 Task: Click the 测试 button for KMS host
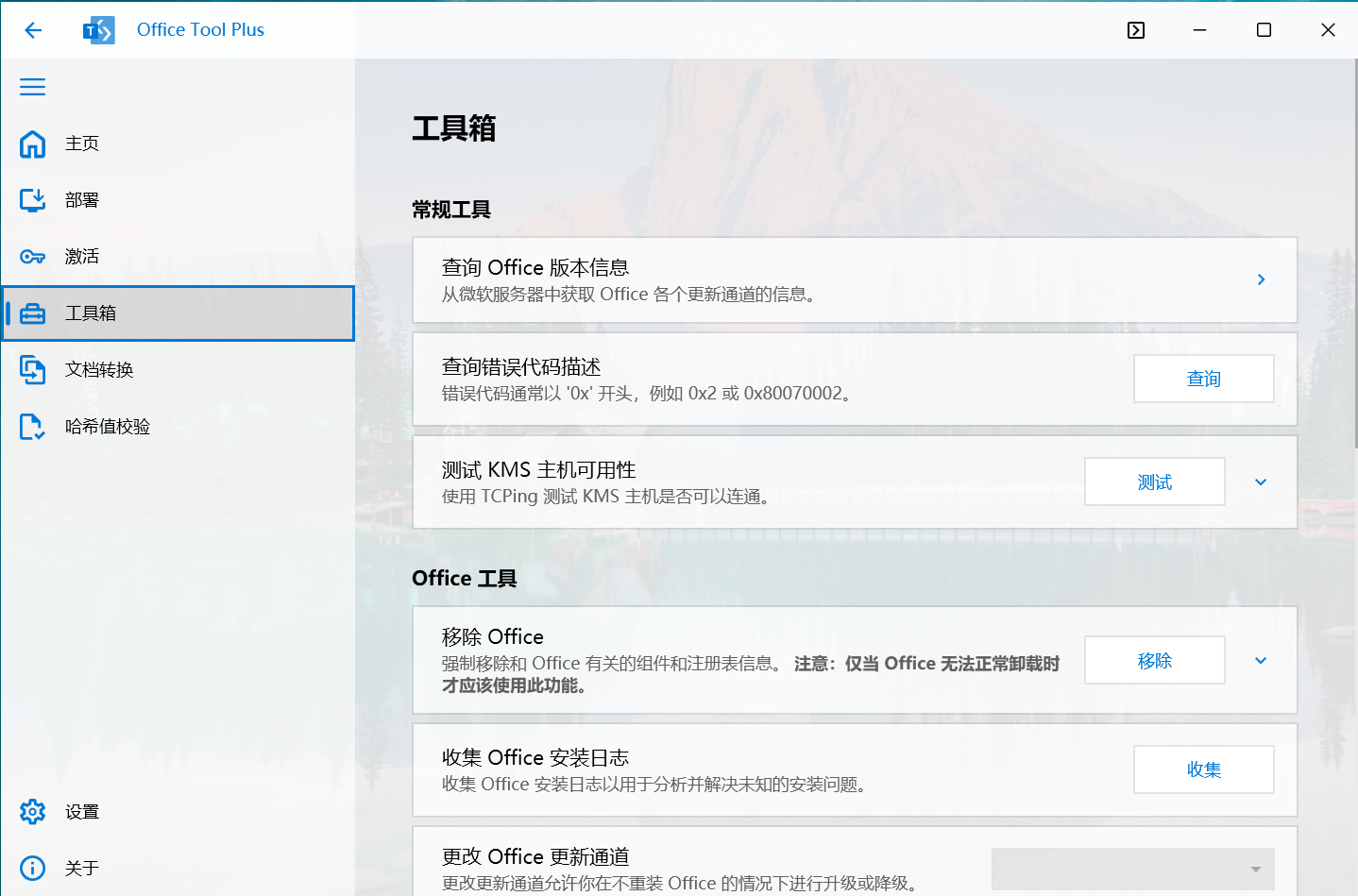tap(1155, 482)
